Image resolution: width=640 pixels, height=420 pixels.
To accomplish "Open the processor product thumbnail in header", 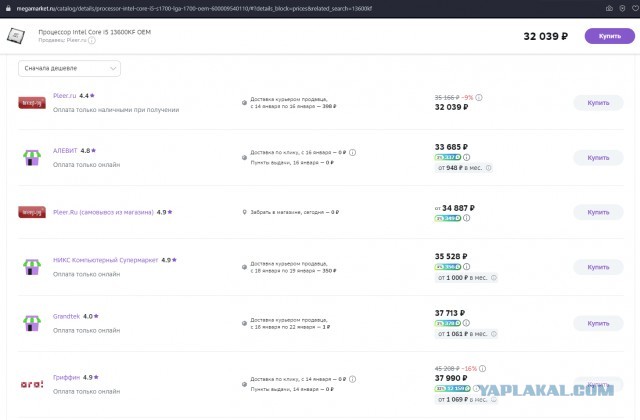I will coord(16,36).
